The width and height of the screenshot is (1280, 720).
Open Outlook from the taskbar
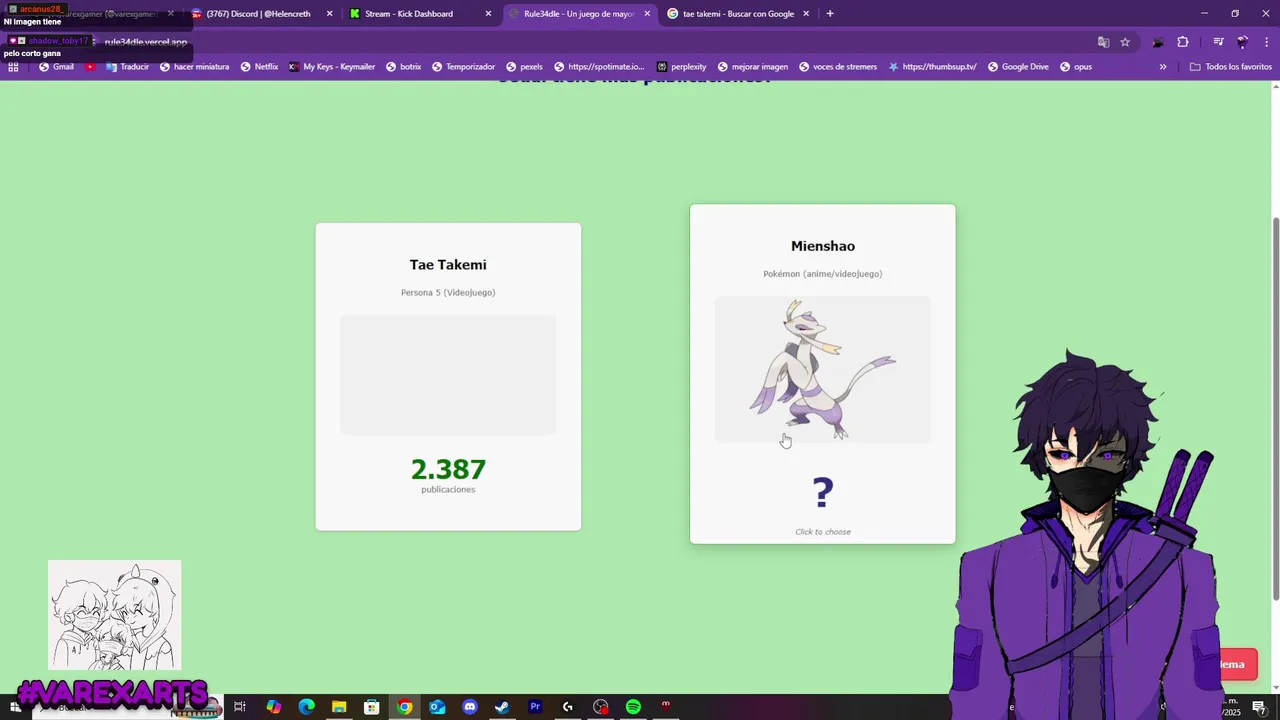click(x=437, y=707)
